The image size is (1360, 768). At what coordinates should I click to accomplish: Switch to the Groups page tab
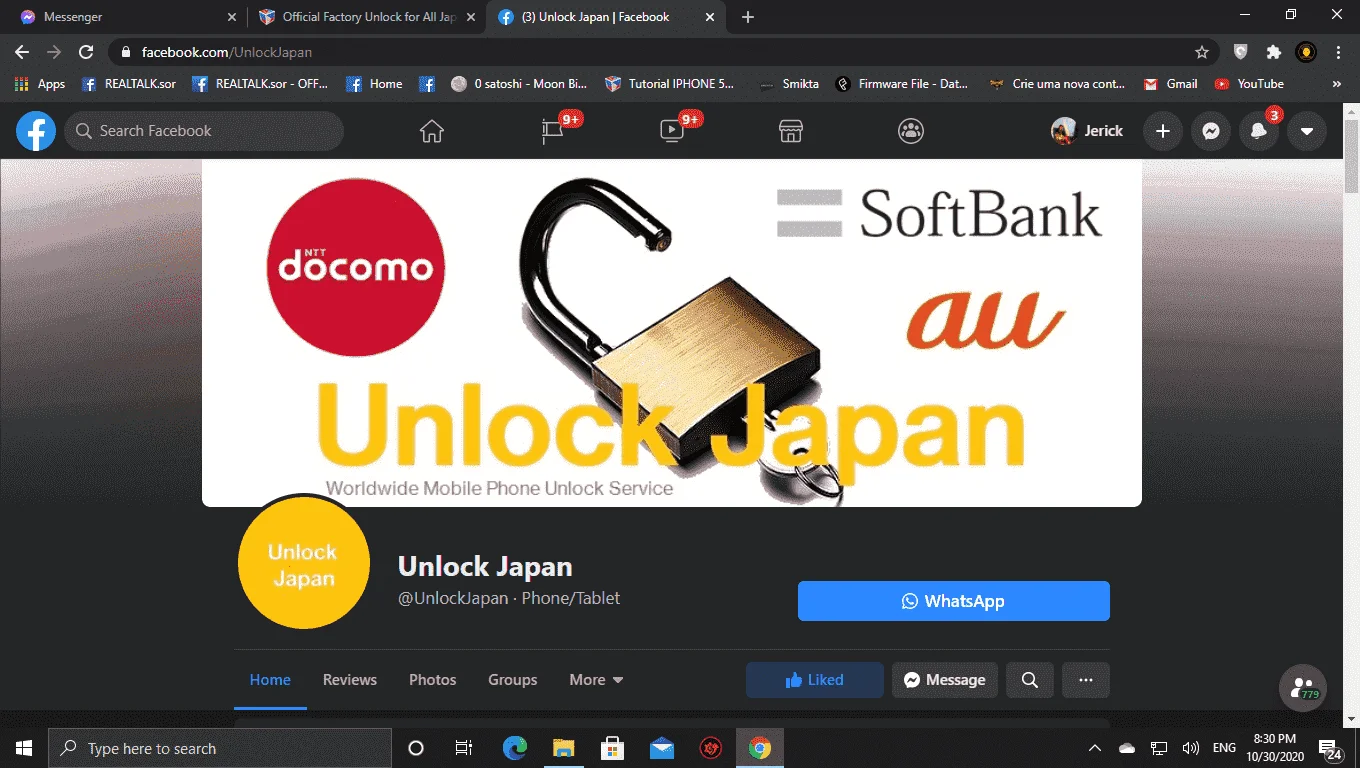coord(513,680)
